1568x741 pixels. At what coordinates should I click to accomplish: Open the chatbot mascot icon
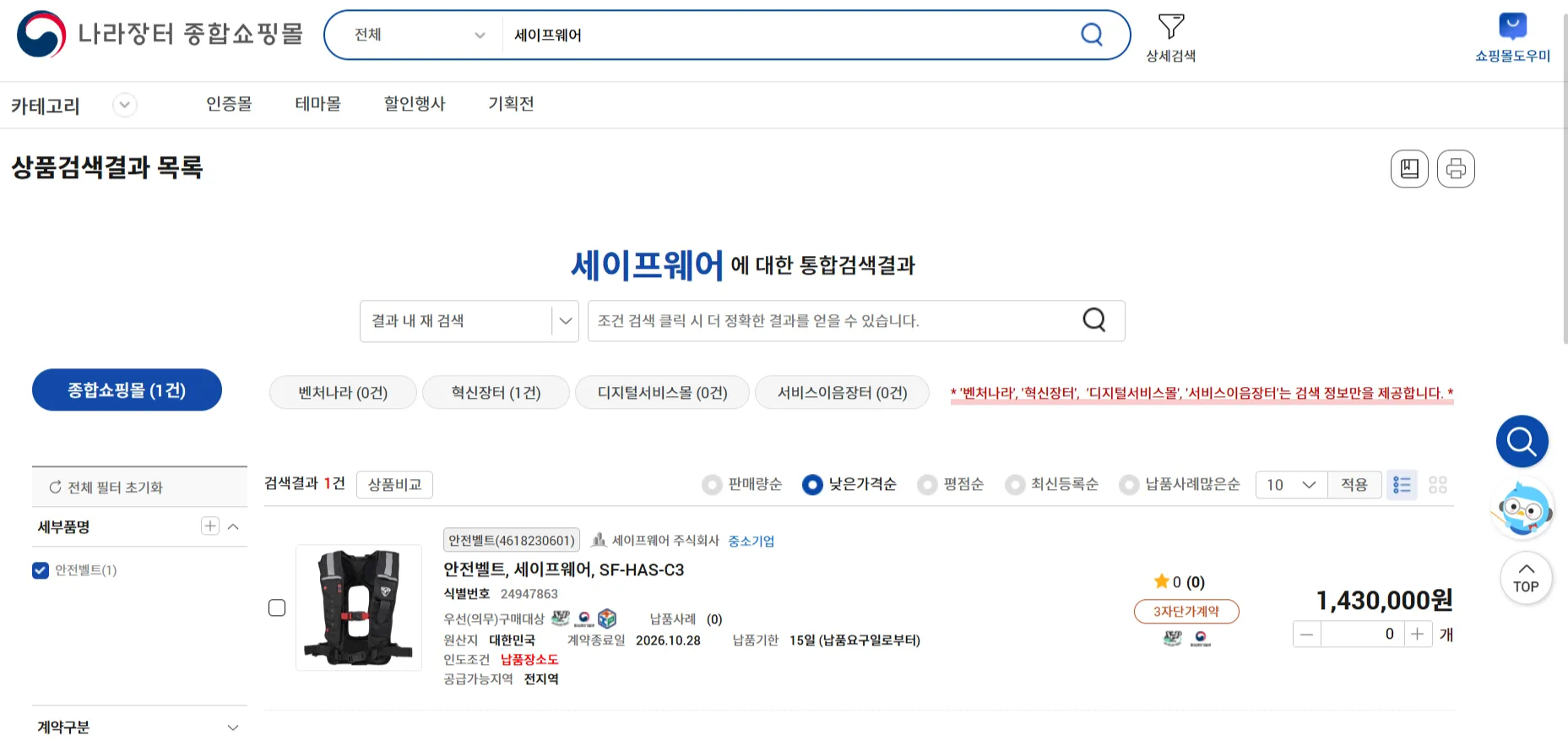[1522, 509]
